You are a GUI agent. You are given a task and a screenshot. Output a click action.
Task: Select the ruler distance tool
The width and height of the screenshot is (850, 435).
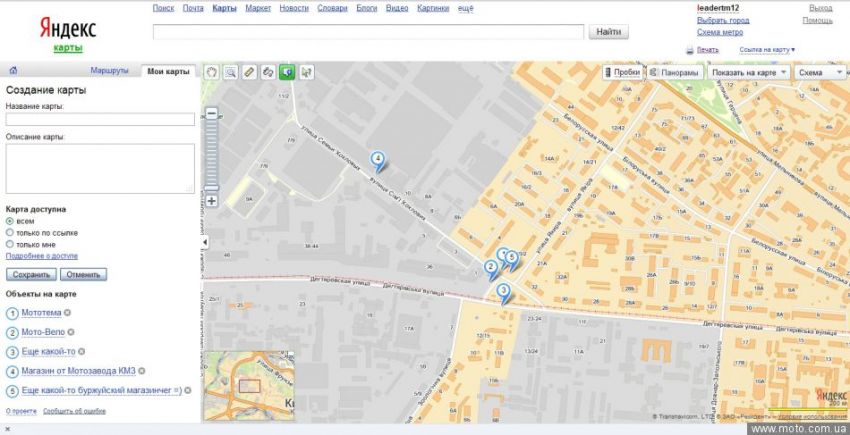click(x=249, y=72)
